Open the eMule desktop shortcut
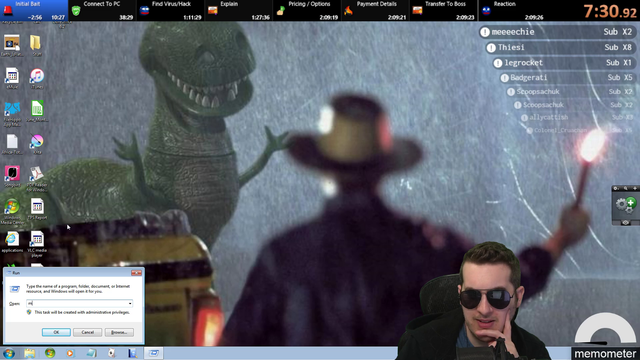Viewport: 640px width, 360px height. (x=12, y=78)
